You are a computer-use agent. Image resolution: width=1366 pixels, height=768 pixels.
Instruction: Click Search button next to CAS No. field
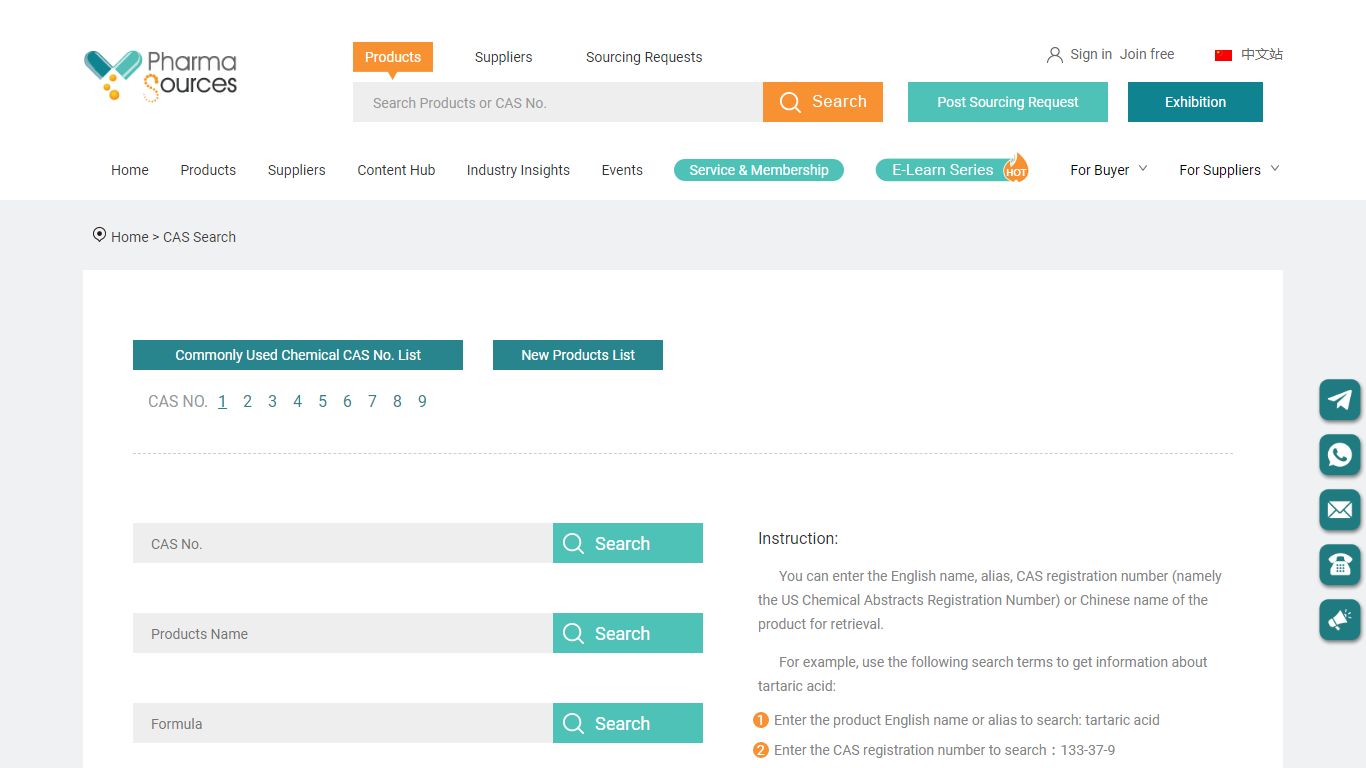click(628, 543)
